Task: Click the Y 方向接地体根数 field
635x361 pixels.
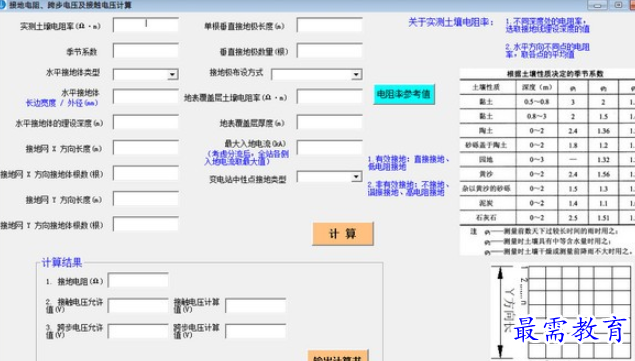Action: (x=146, y=224)
